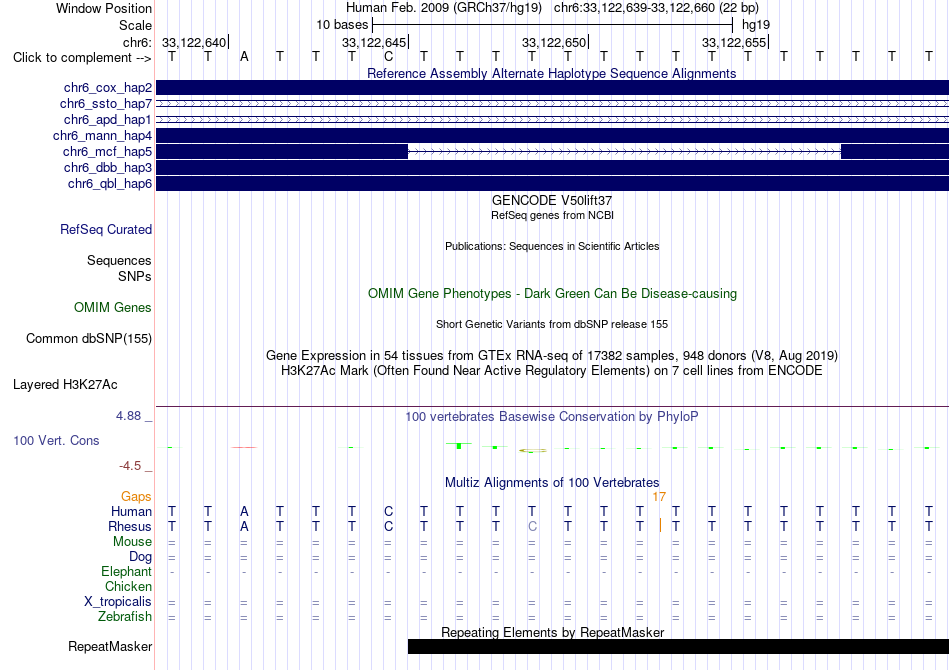Viewport: 950px width, 670px height.
Task: Click the Zebrafish species label
Action: coord(125,616)
